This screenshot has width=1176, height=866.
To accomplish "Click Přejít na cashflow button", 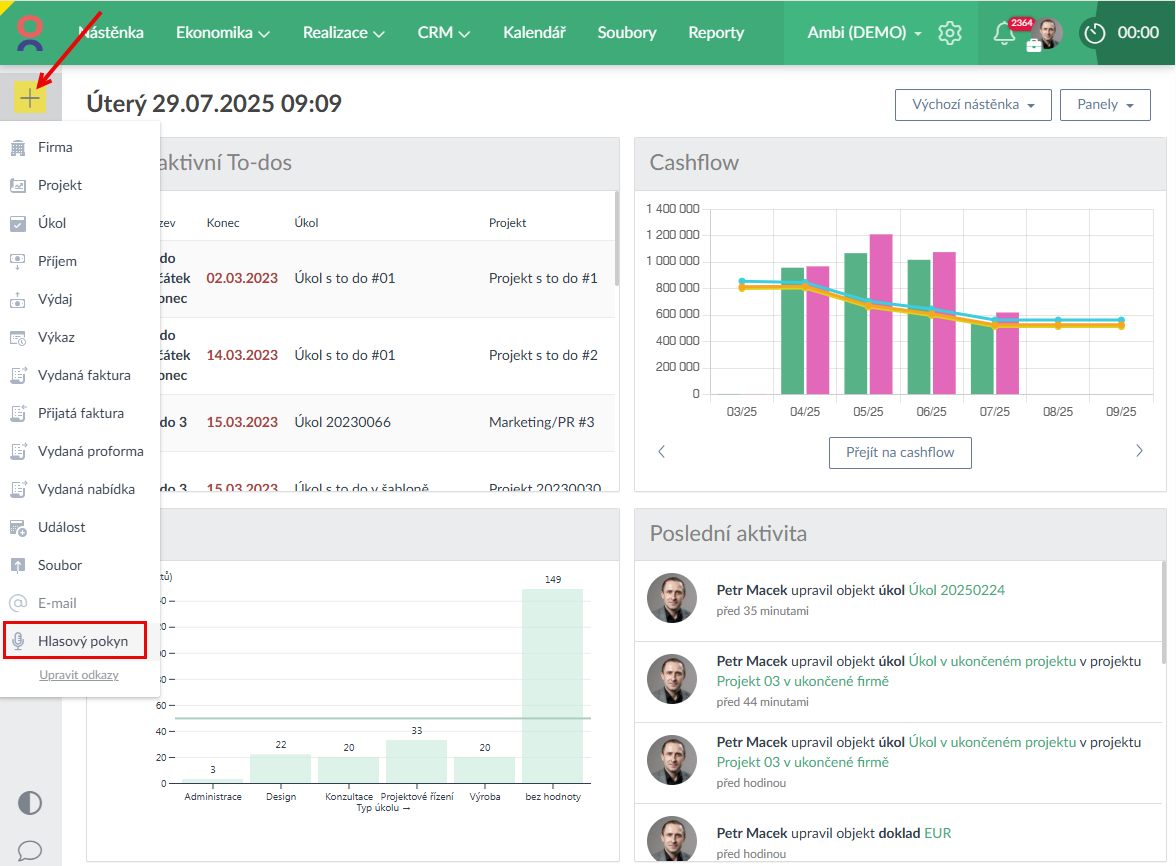I will (900, 452).
